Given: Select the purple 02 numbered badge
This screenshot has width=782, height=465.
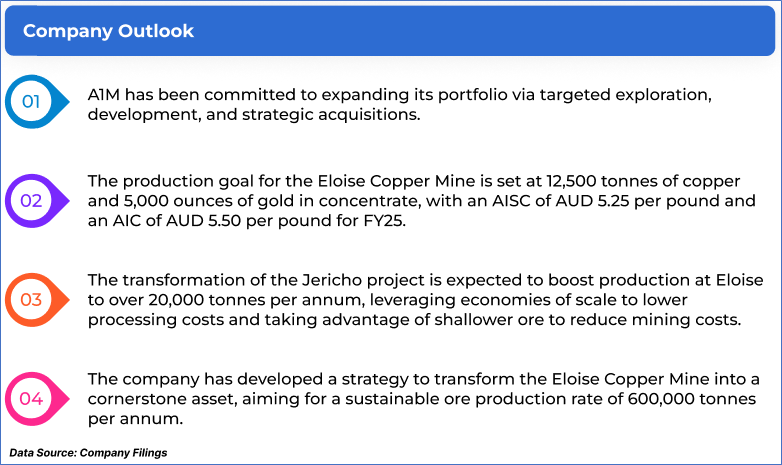Looking at the screenshot, I should 33,200.
